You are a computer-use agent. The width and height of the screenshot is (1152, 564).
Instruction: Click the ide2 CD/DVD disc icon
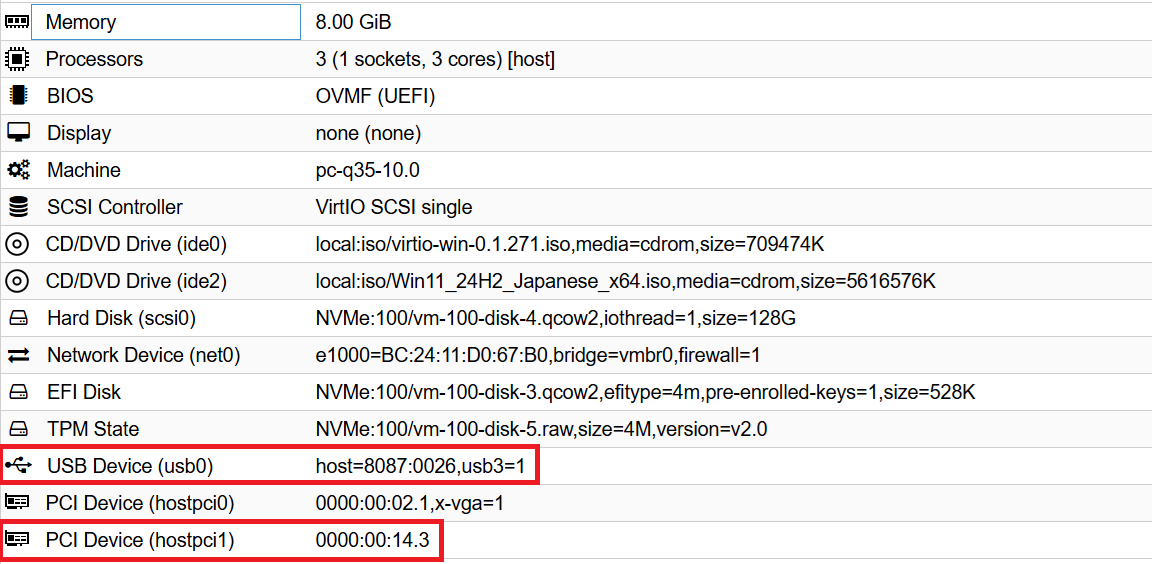pyautogui.click(x=17, y=281)
